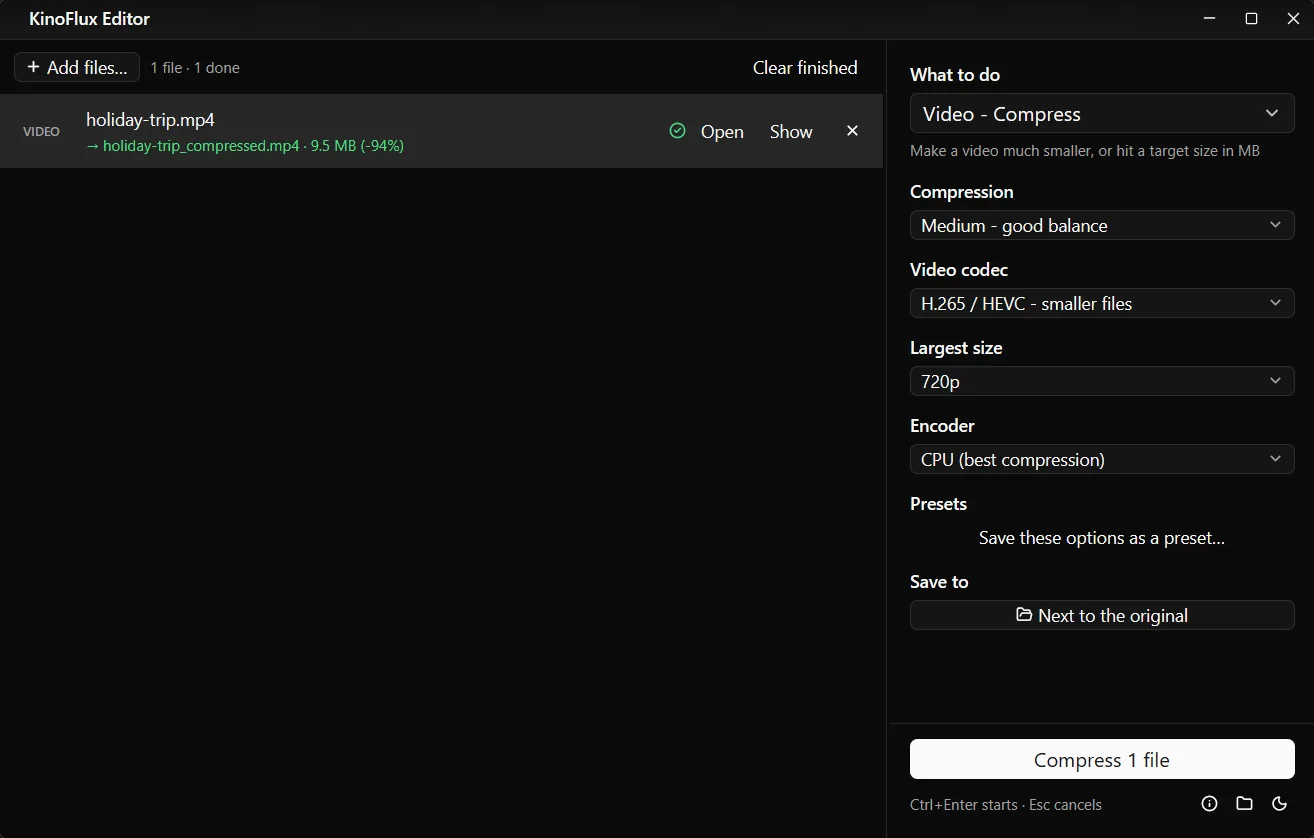Click the "KinoFlux Editor" window title

coord(90,19)
